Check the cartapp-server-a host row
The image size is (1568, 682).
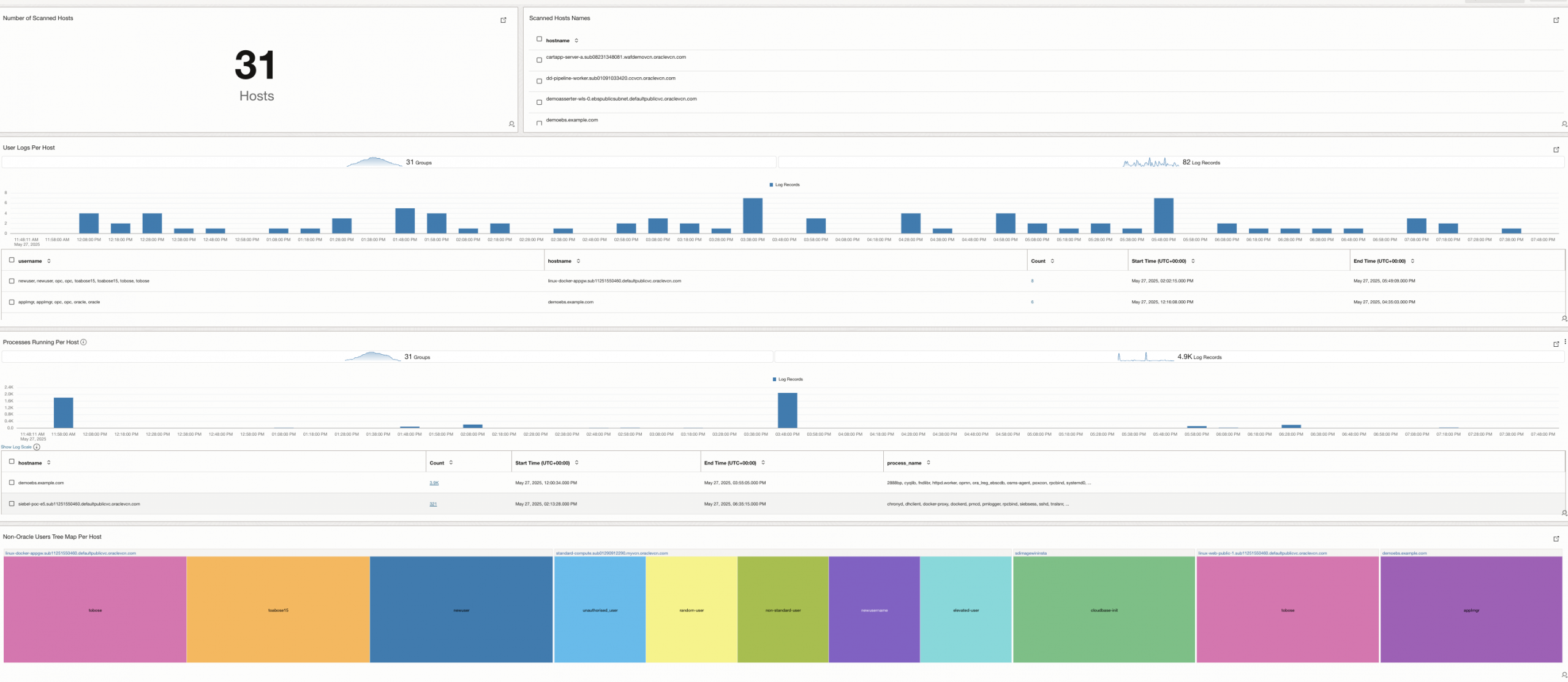click(x=539, y=60)
